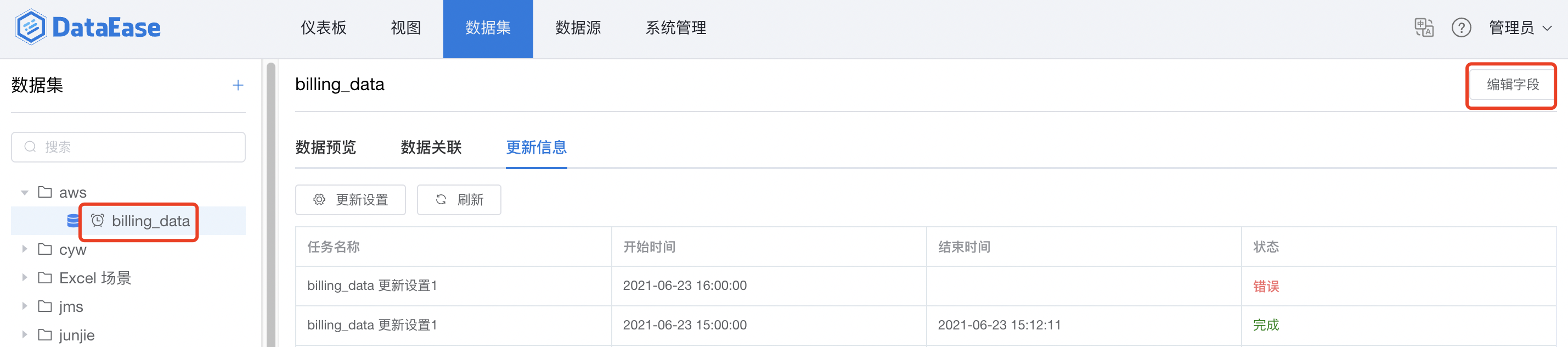This screenshot has height=347, width=1568.
Task: Expand the jms folder
Action: point(24,306)
